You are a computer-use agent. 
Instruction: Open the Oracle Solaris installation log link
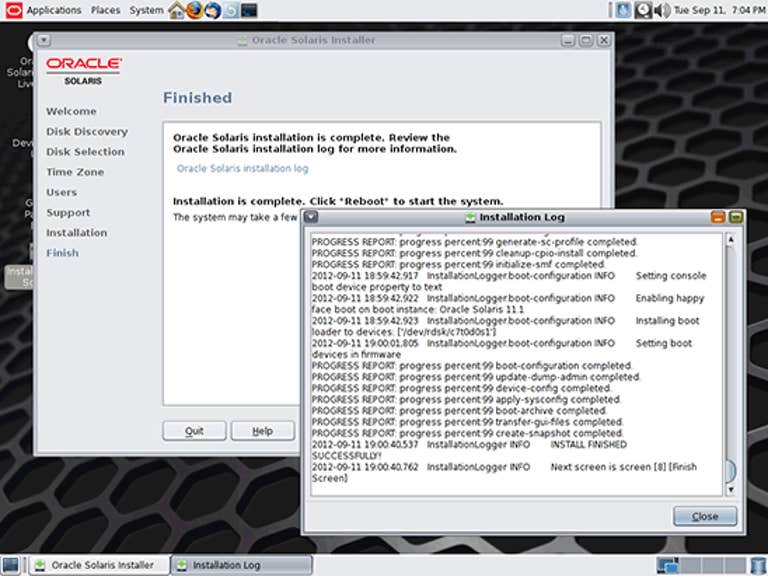coord(242,169)
